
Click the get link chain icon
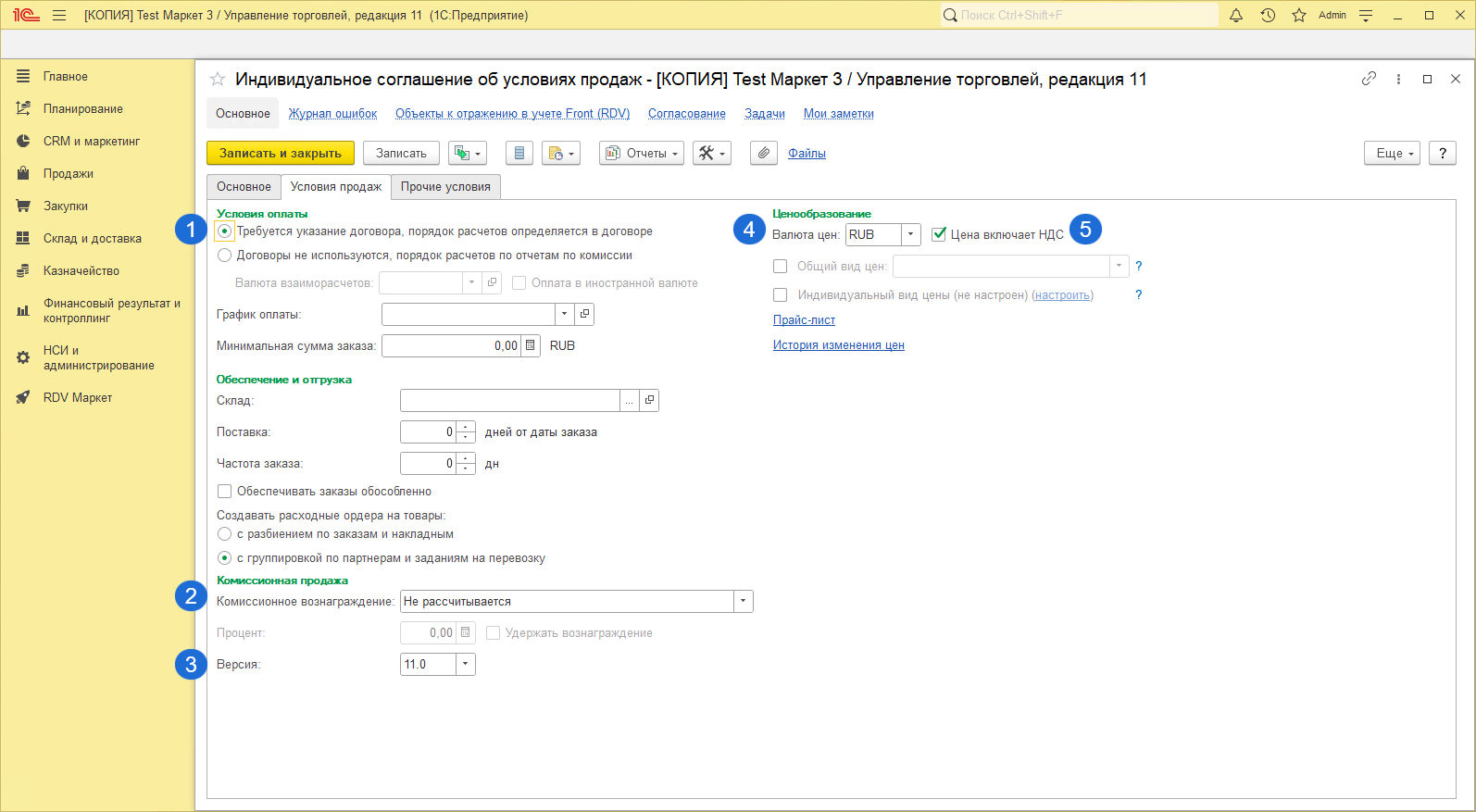pyautogui.click(x=1369, y=79)
